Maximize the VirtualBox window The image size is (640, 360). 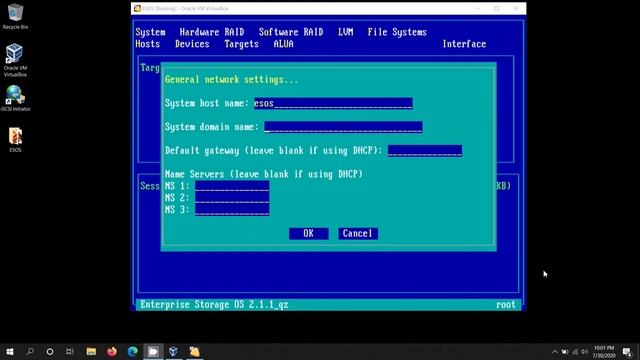coord(496,9)
